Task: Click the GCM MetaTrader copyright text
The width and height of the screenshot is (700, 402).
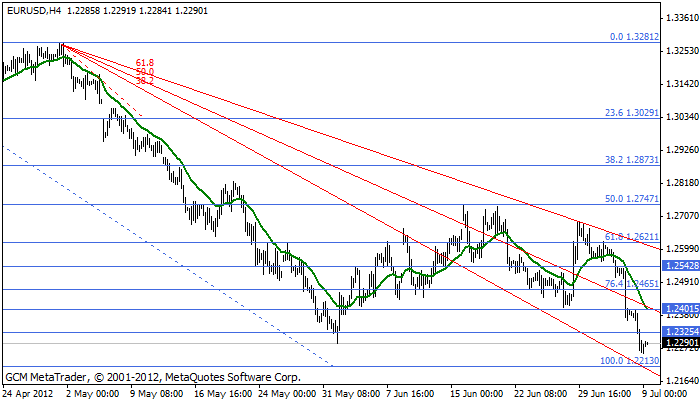Action: pyautogui.click(x=153, y=377)
